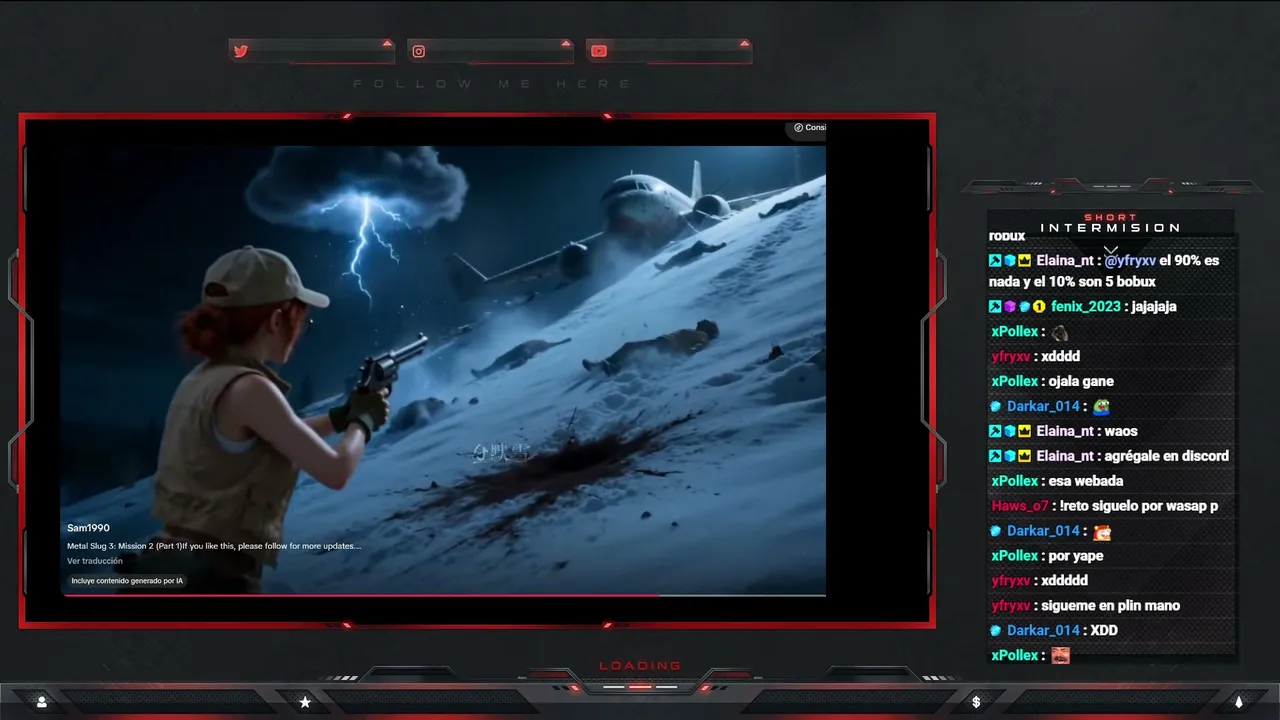Click the emote in xPollex's last chat message
The image size is (1280, 720).
coord(1060,655)
